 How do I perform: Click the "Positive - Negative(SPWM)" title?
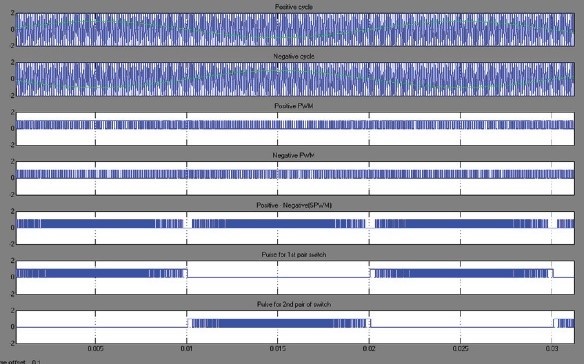[x=293, y=205]
